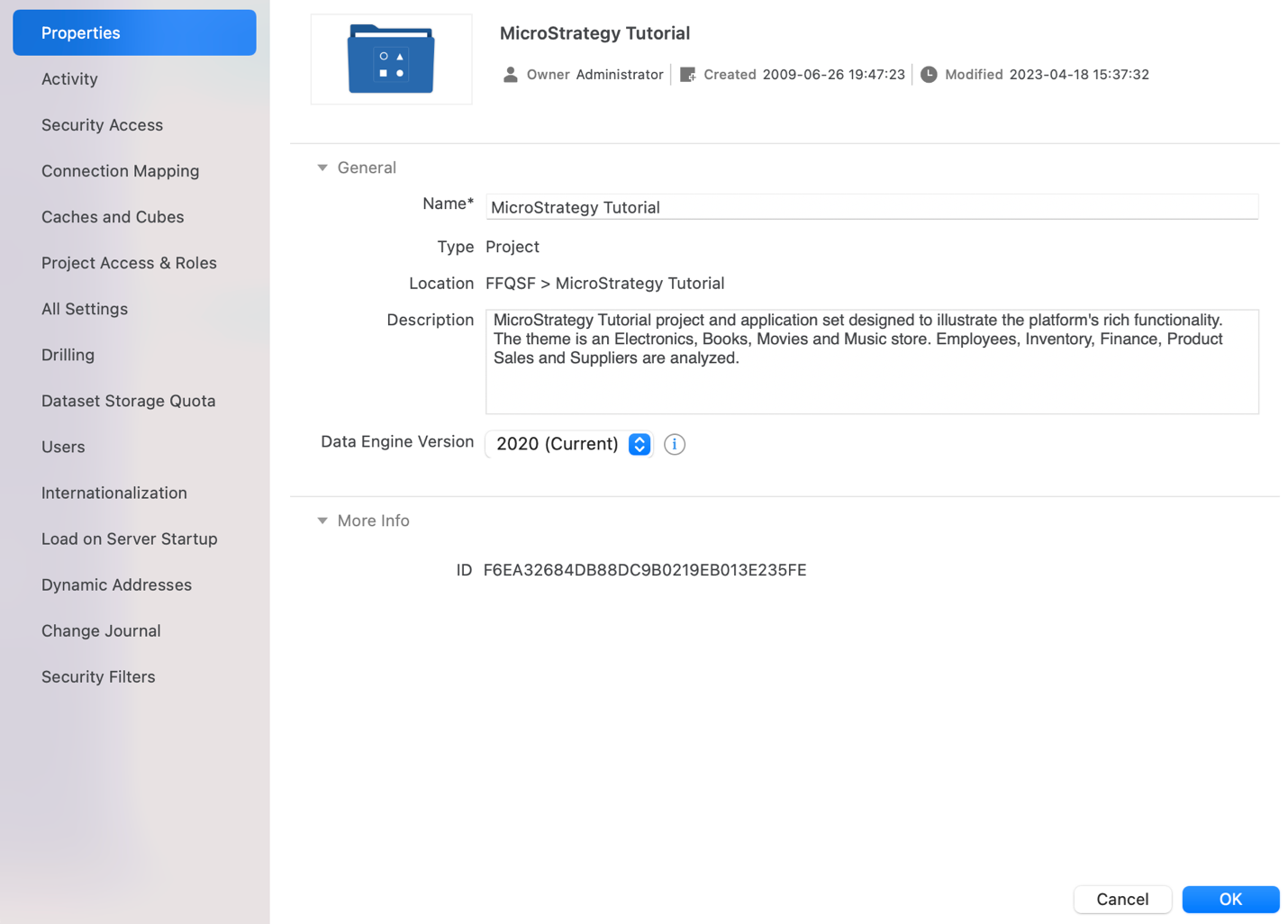1288x924 pixels.
Task: Click the Modified clock icon
Action: (929, 75)
